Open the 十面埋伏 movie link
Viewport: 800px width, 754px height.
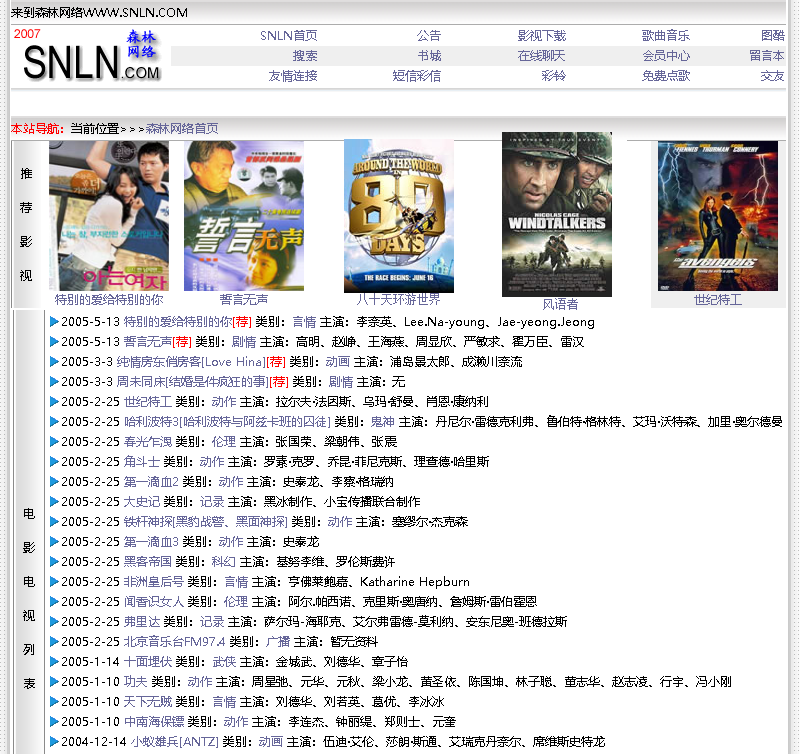click(147, 662)
